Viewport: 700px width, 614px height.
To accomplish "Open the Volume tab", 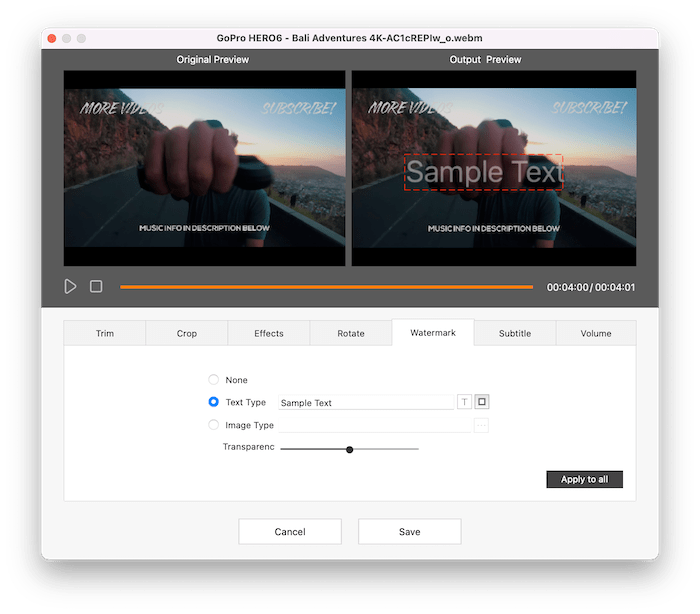I will pos(596,333).
